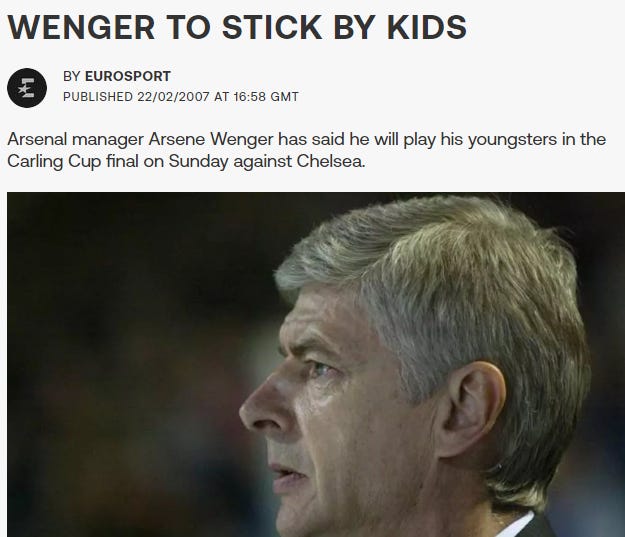The height and width of the screenshot is (537, 625).
Task: Click the word Chelsea in the summary
Action: pyautogui.click(x=330, y=161)
